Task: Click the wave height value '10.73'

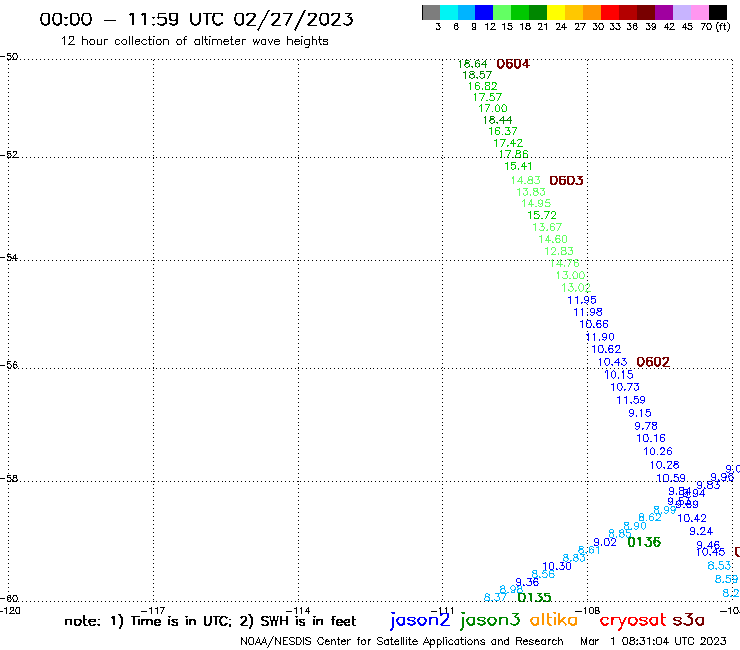Action: (625, 387)
